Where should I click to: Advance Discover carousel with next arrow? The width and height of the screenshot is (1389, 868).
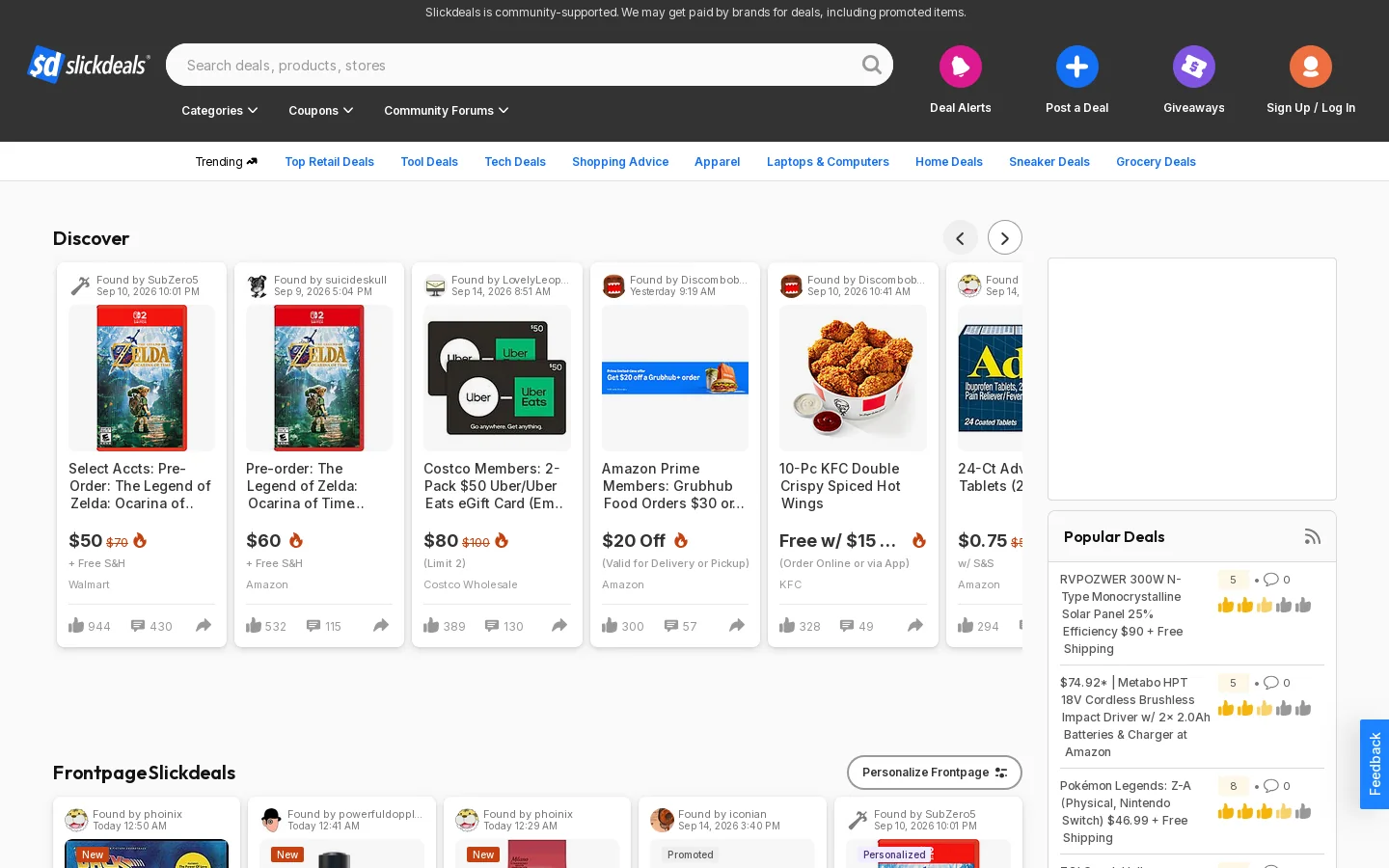click(x=1004, y=237)
